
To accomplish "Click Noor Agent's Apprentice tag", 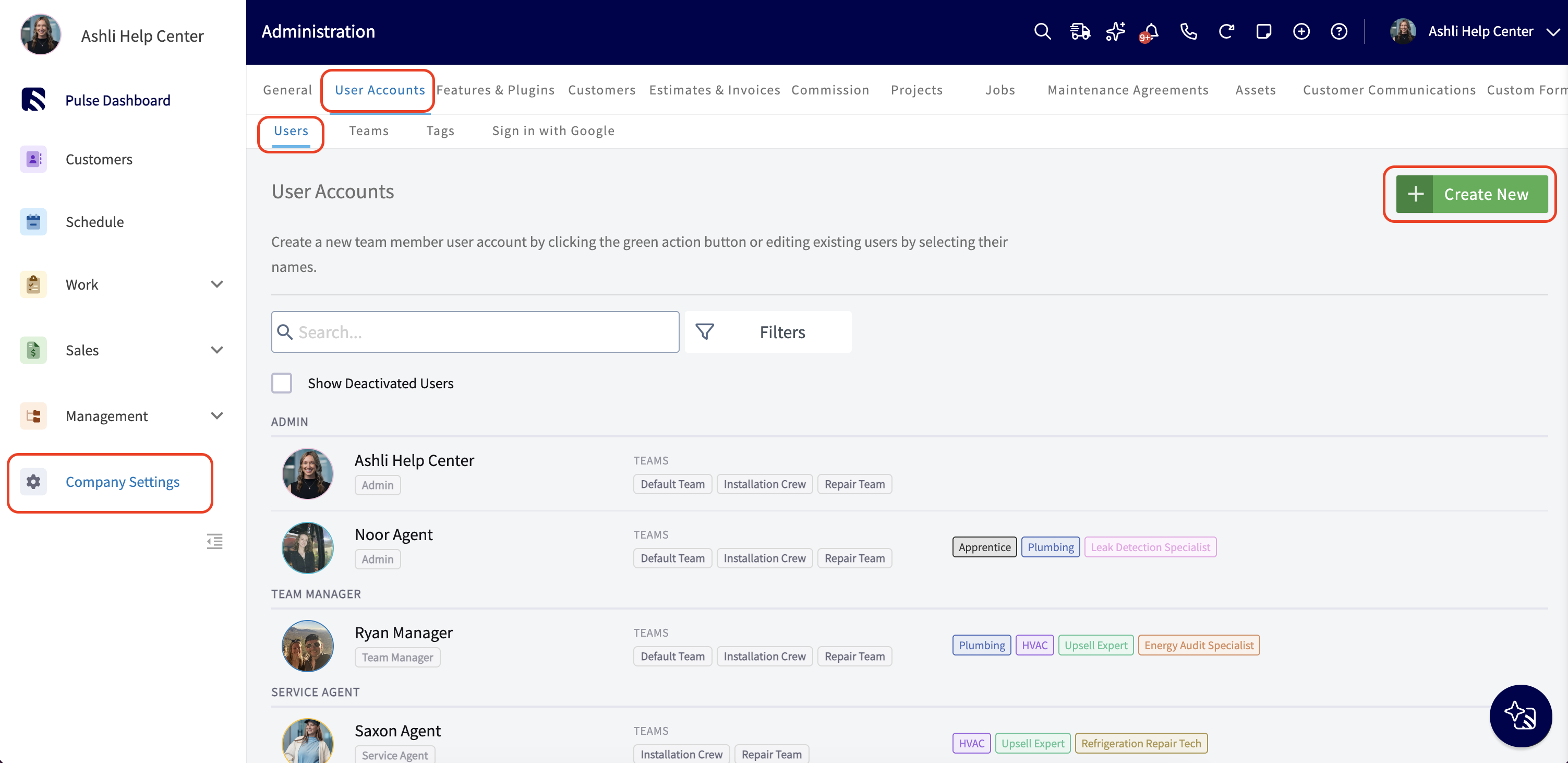I will [x=984, y=547].
